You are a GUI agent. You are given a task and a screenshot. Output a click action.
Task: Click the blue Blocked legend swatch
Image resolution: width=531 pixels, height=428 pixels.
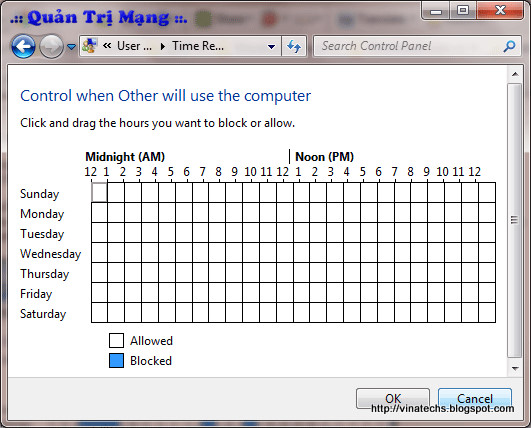click(x=116, y=360)
